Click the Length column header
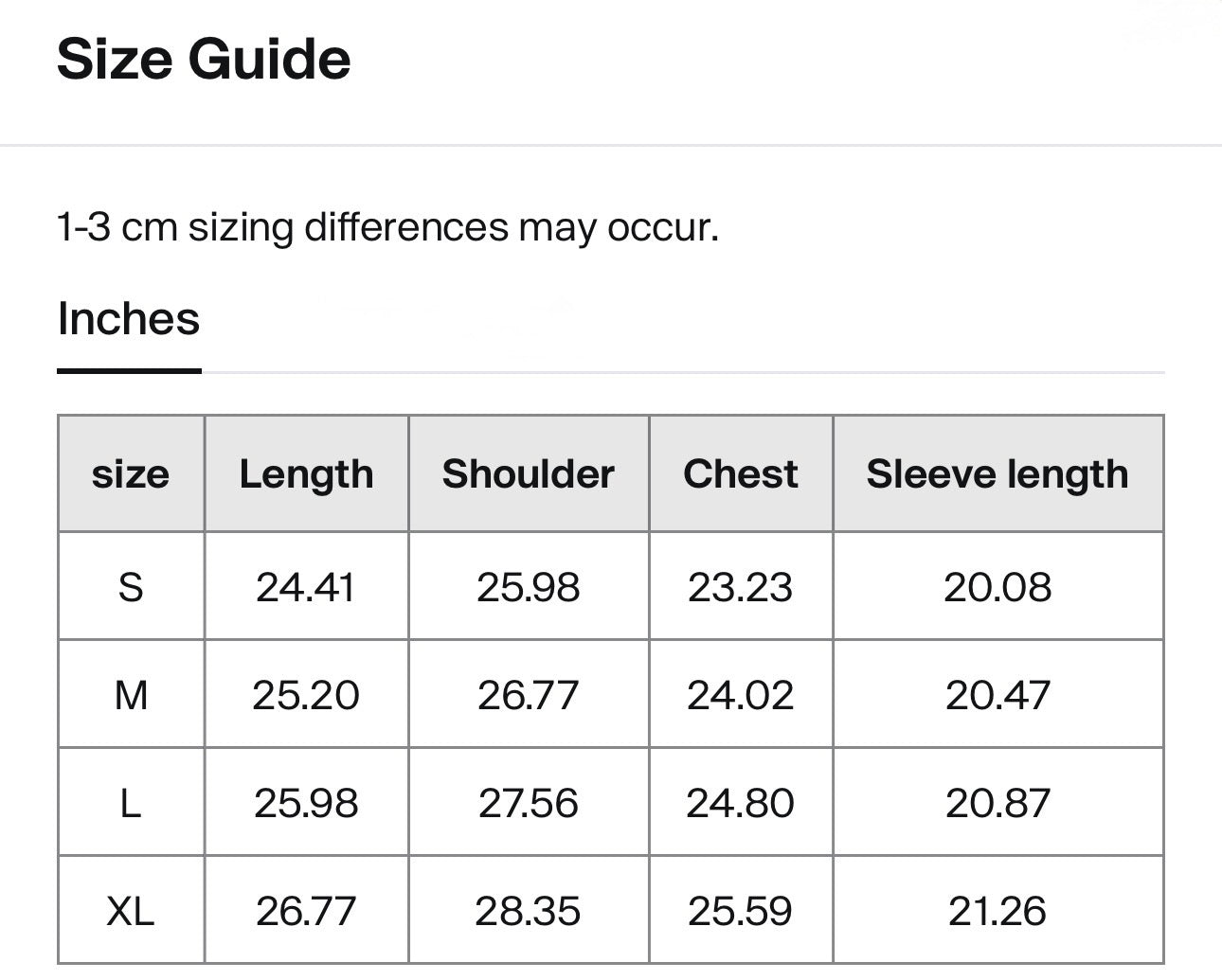Viewport: 1222px width, 980px height. pos(306,473)
